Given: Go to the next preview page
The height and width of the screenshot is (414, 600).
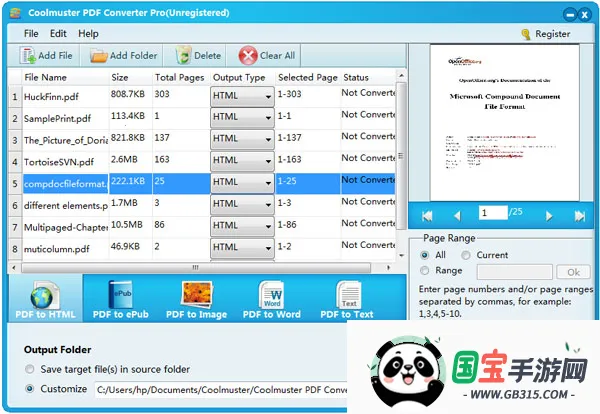Looking at the screenshot, I should [x=548, y=215].
